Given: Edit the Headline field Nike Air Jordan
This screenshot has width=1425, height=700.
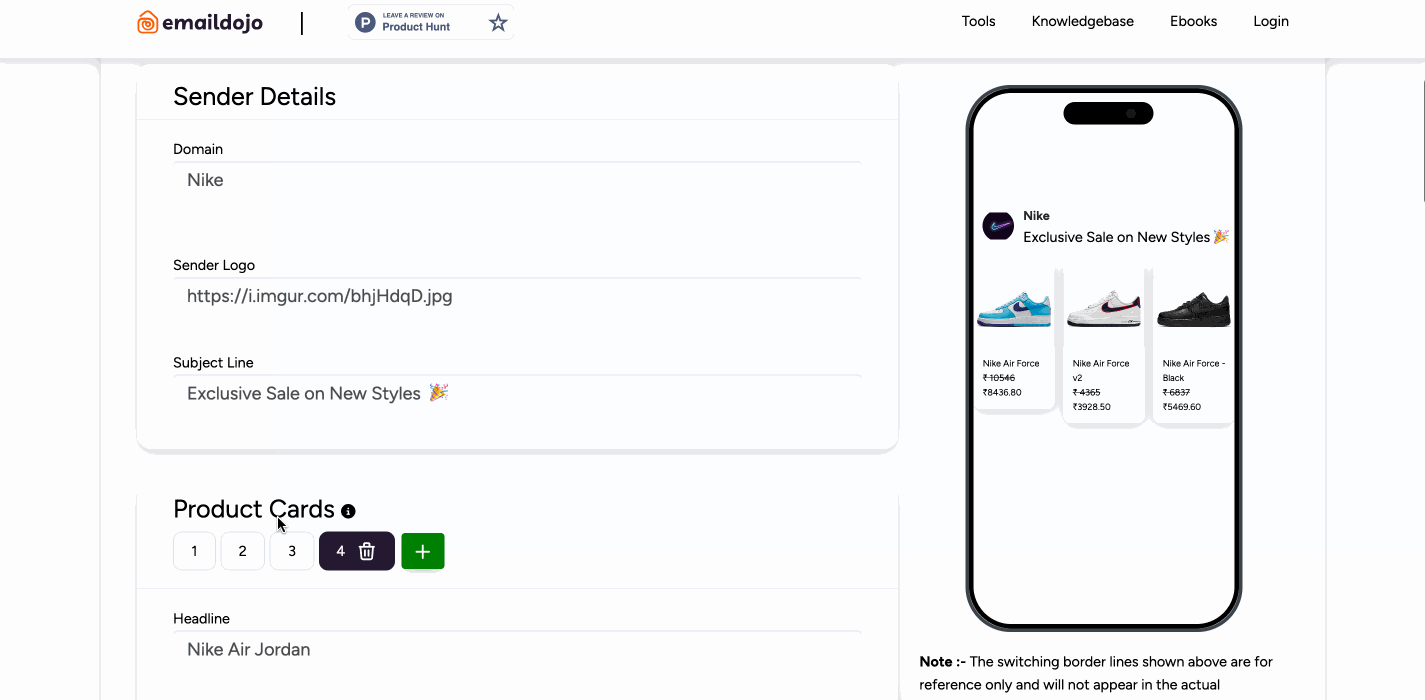Looking at the screenshot, I should coord(517,650).
